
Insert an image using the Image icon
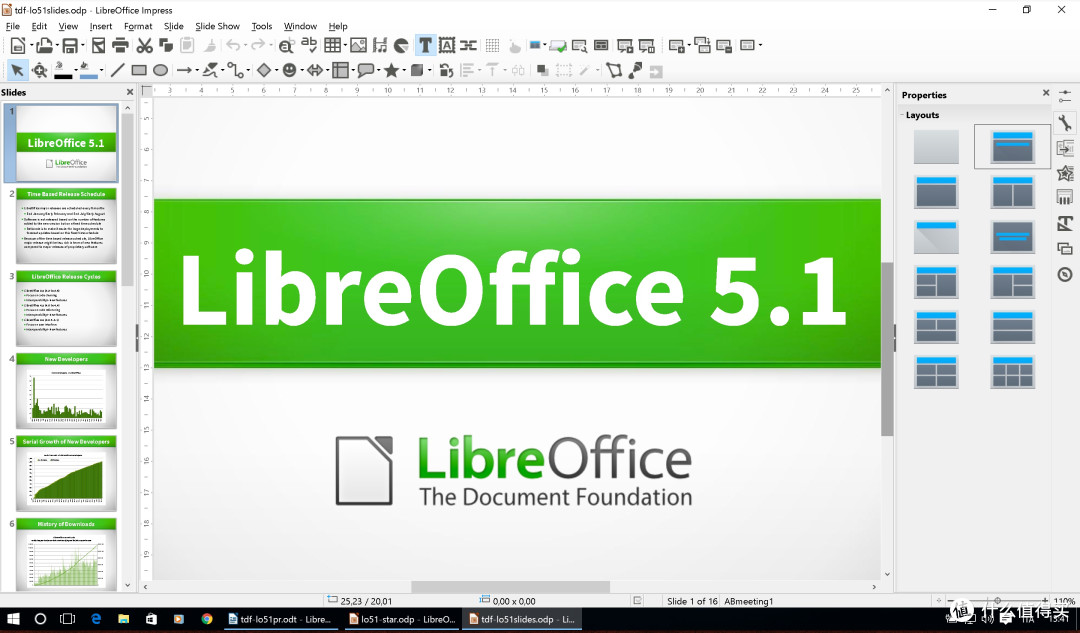click(x=358, y=45)
